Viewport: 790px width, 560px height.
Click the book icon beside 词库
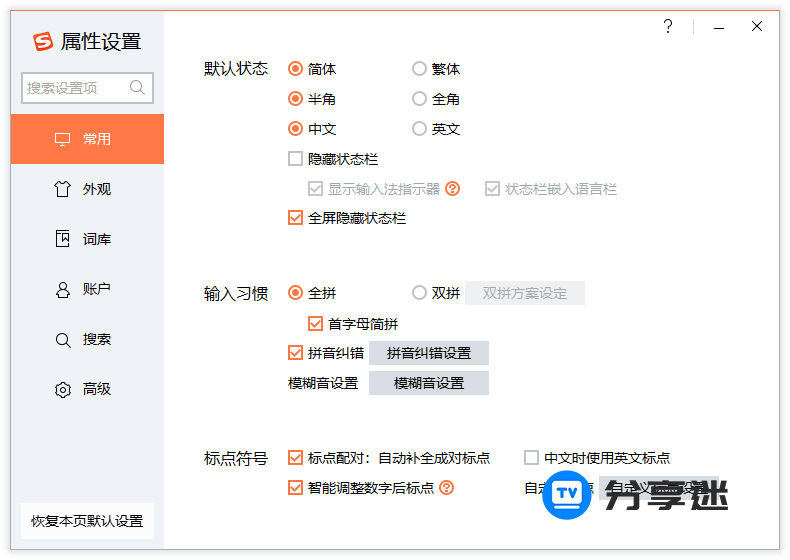(62, 238)
